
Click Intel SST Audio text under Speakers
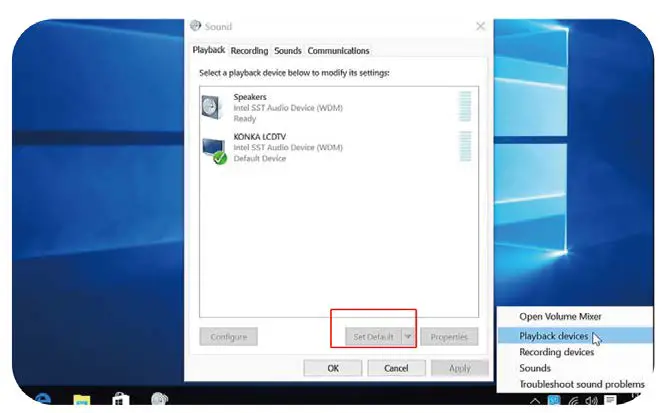[x=288, y=108]
